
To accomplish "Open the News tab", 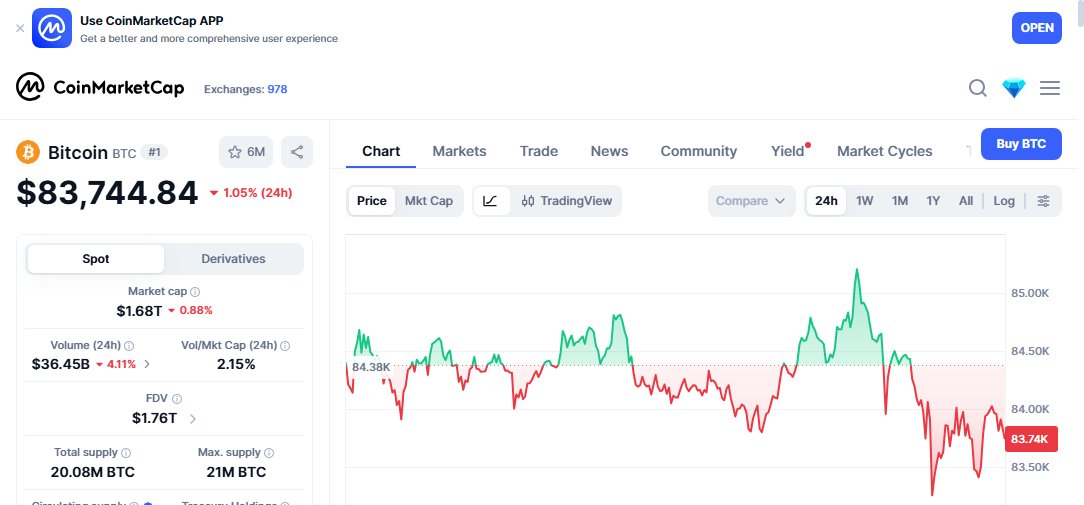I will pyautogui.click(x=609, y=151).
